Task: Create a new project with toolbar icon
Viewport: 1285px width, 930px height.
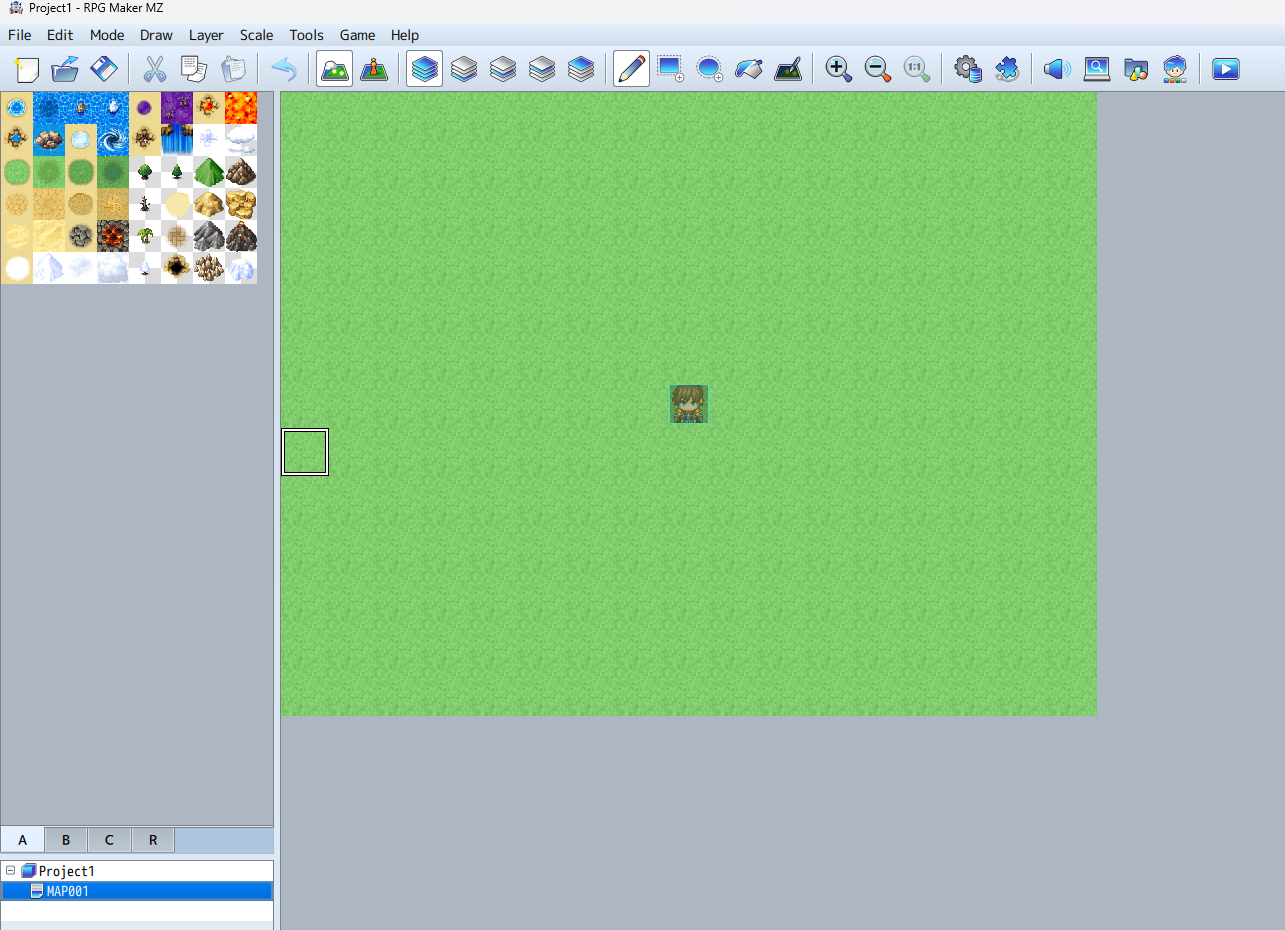Action: click(x=27, y=69)
